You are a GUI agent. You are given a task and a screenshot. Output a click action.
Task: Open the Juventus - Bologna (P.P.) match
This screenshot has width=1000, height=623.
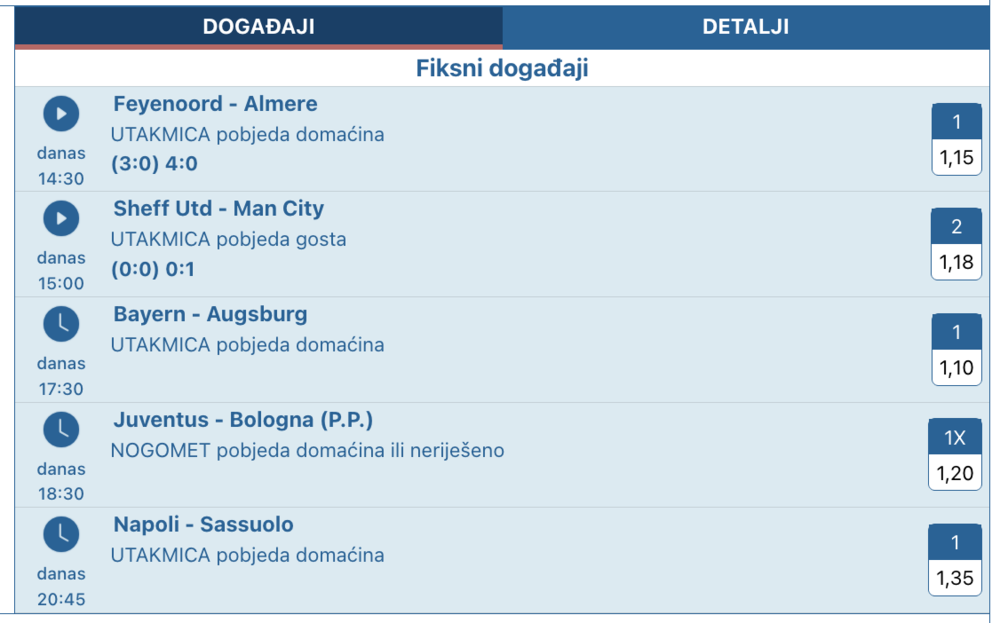click(x=243, y=420)
